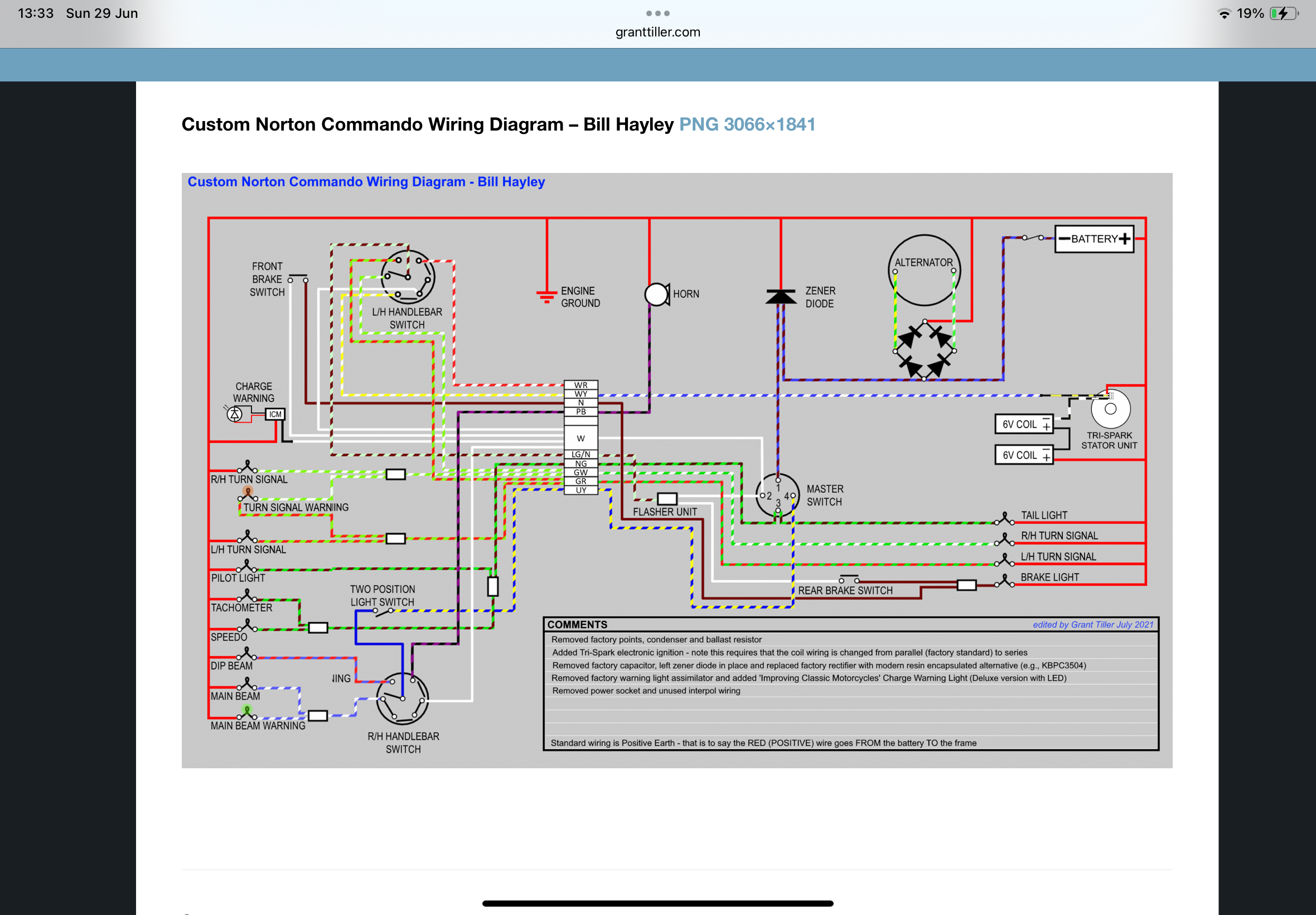The image size is (1316, 915).
Task: Click the L/H handlebar switch circle
Action: [x=408, y=277]
